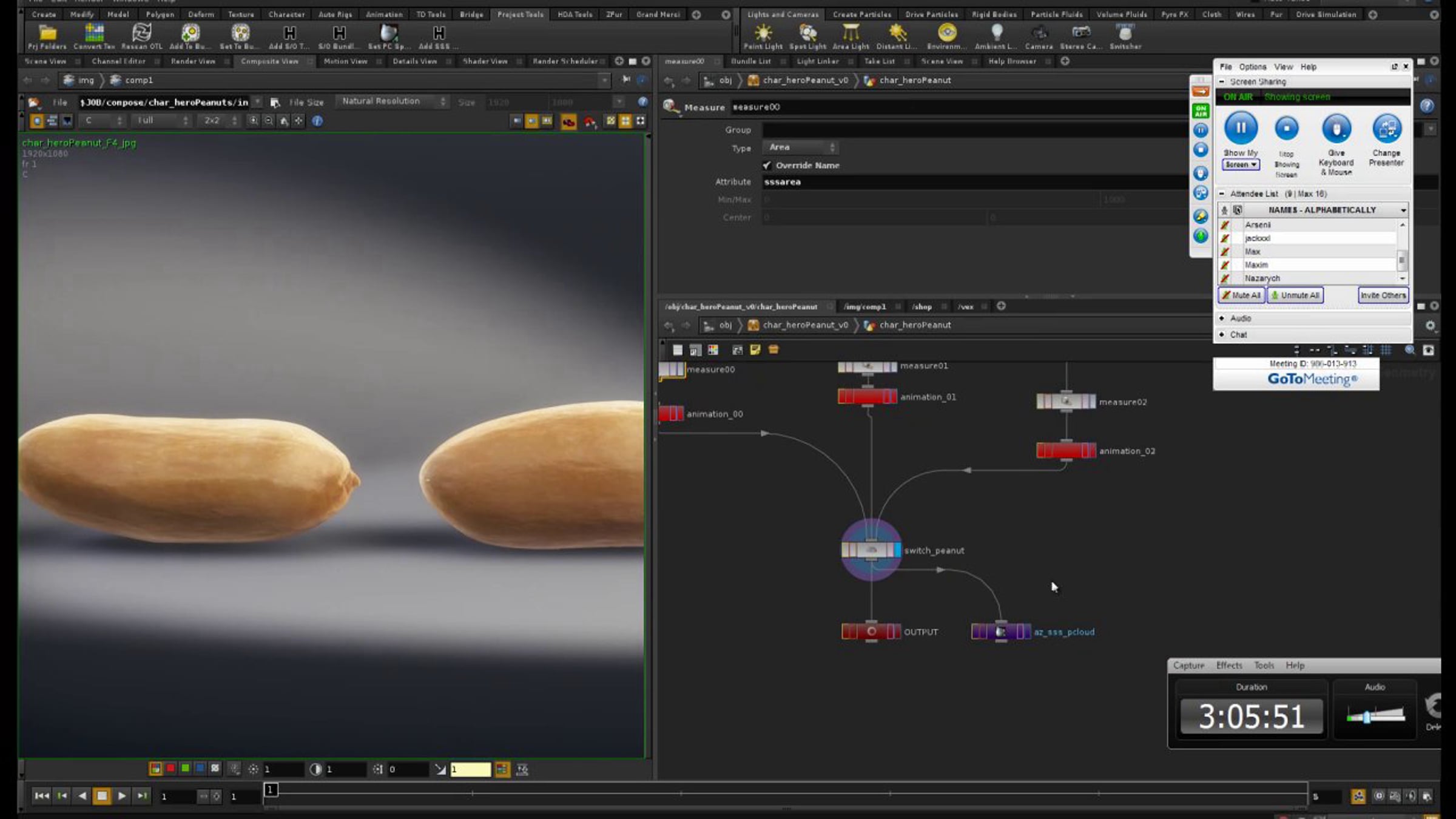Collapse the Screen Sharing section
Image resolution: width=1456 pixels, height=819 pixels.
[1222, 82]
